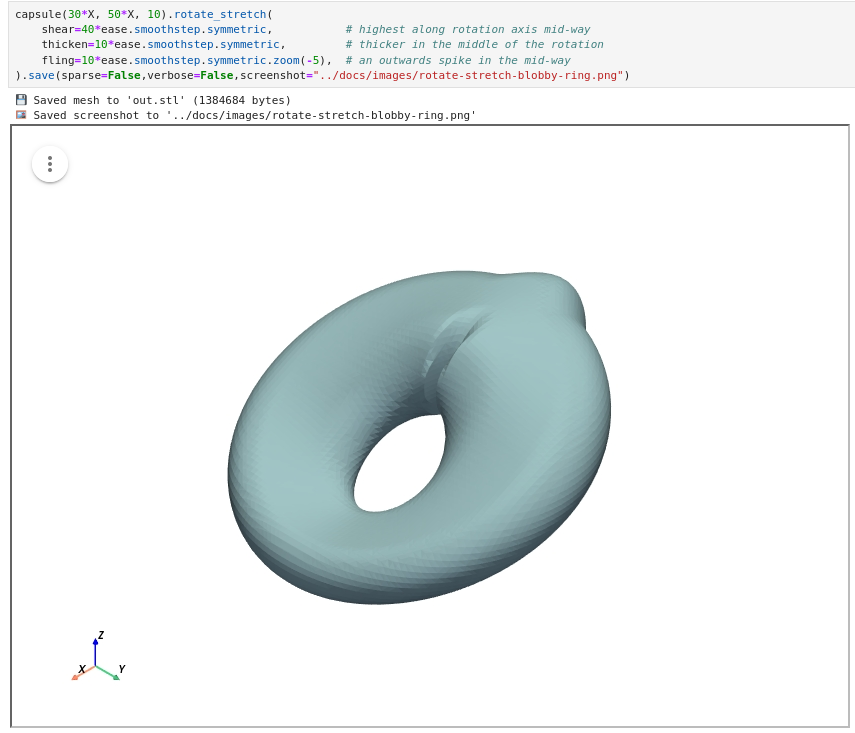The height and width of the screenshot is (733, 855).
Task: Click 'save' method in the last code line
Action: 41,75
